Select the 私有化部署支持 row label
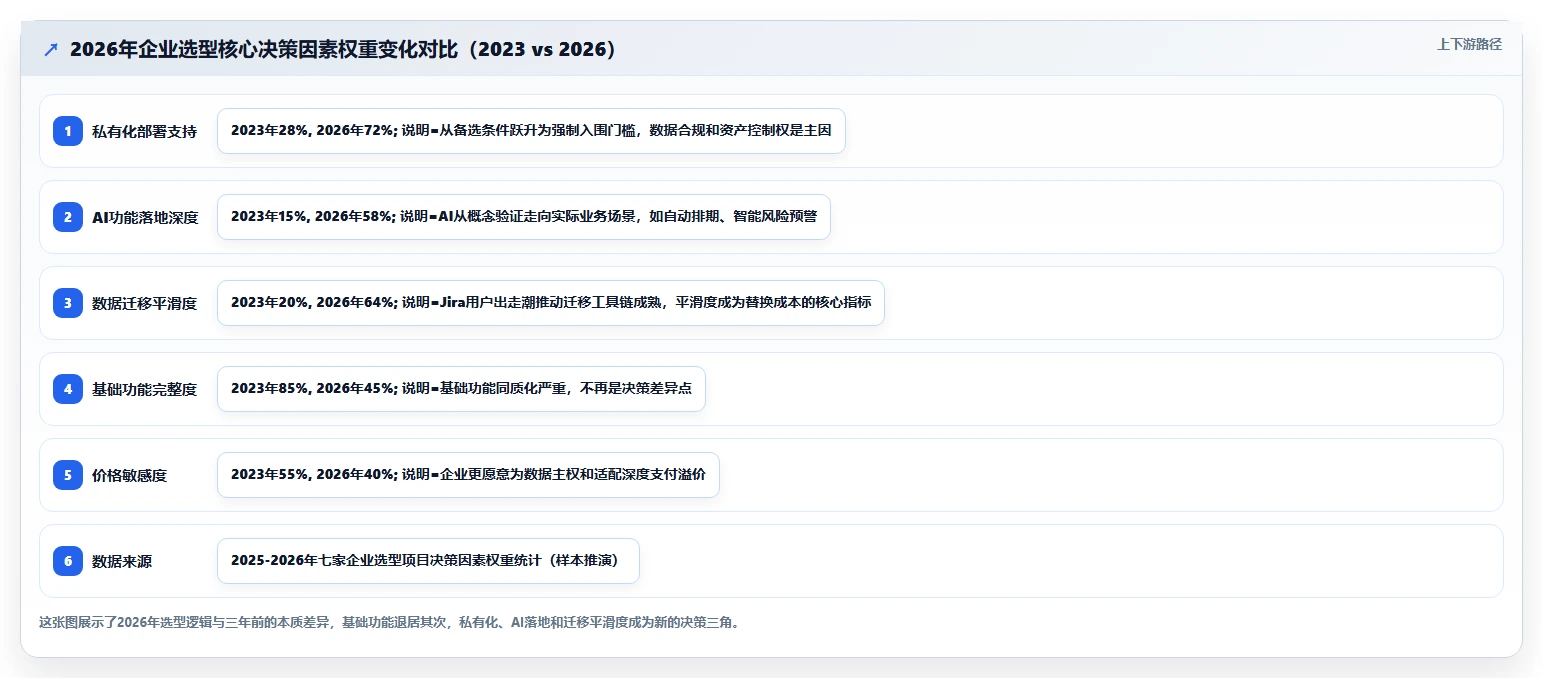1543x678 pixels. coord(144,131)
